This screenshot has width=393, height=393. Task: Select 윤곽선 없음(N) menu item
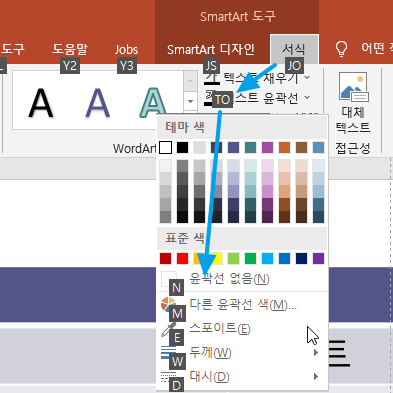[x=242, y=279]
